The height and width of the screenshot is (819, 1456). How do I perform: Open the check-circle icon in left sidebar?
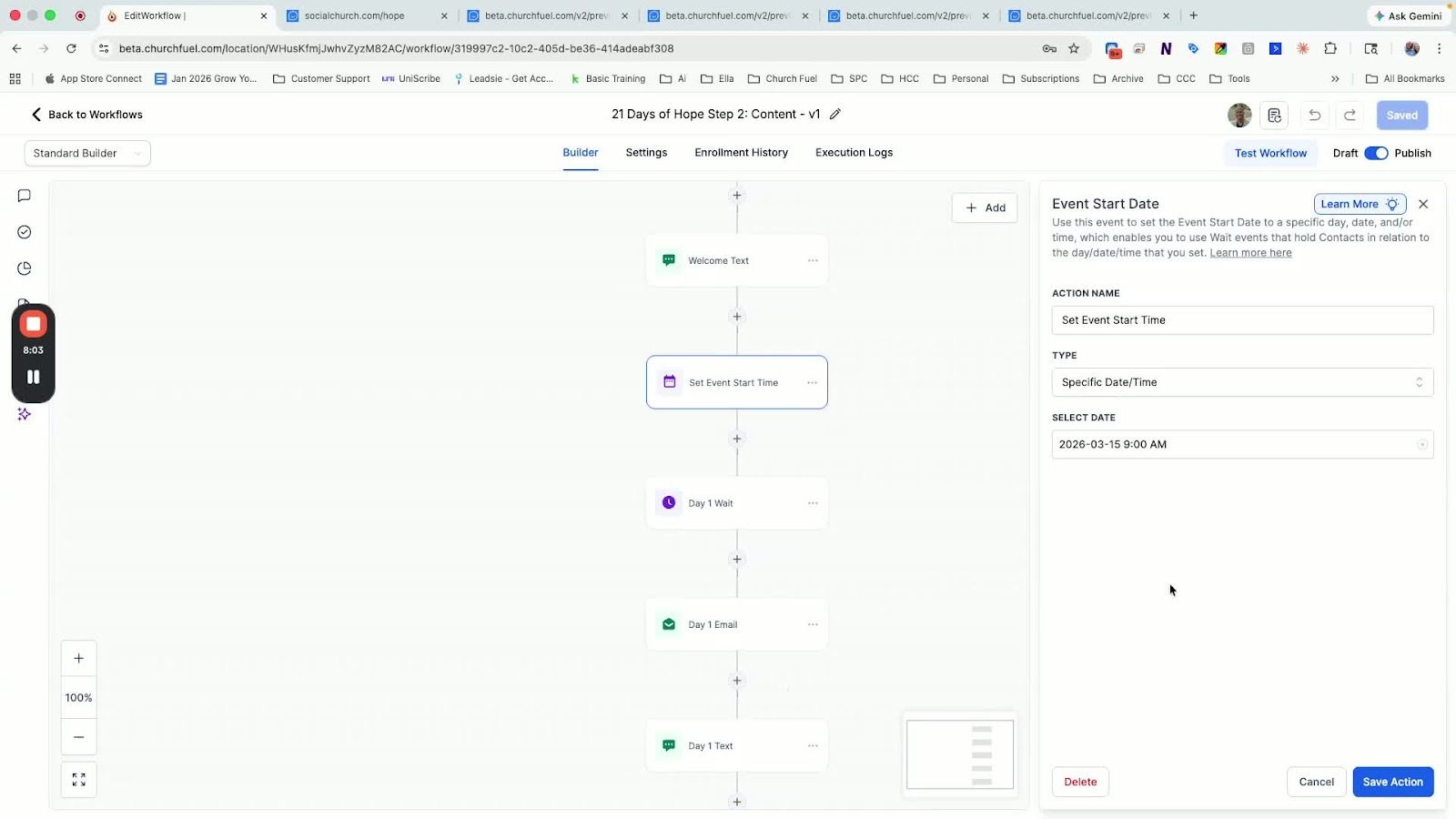(25, 232)
